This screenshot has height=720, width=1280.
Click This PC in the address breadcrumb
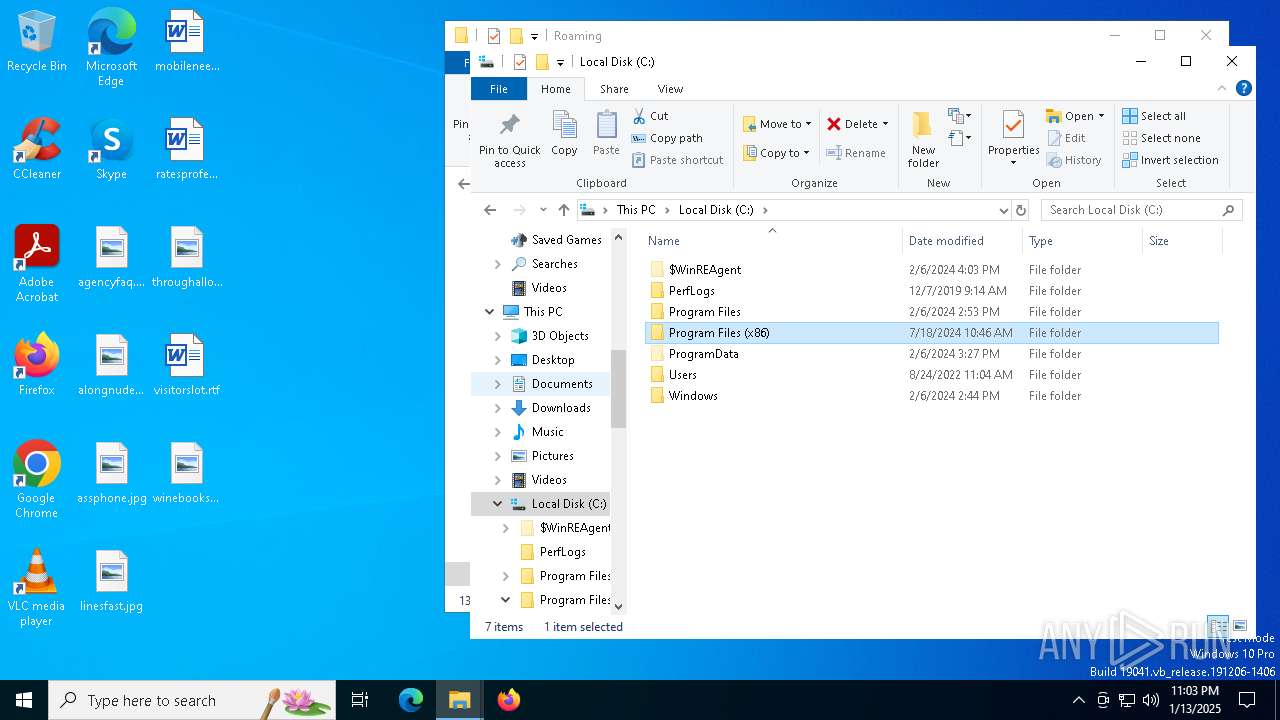(636, 210)
